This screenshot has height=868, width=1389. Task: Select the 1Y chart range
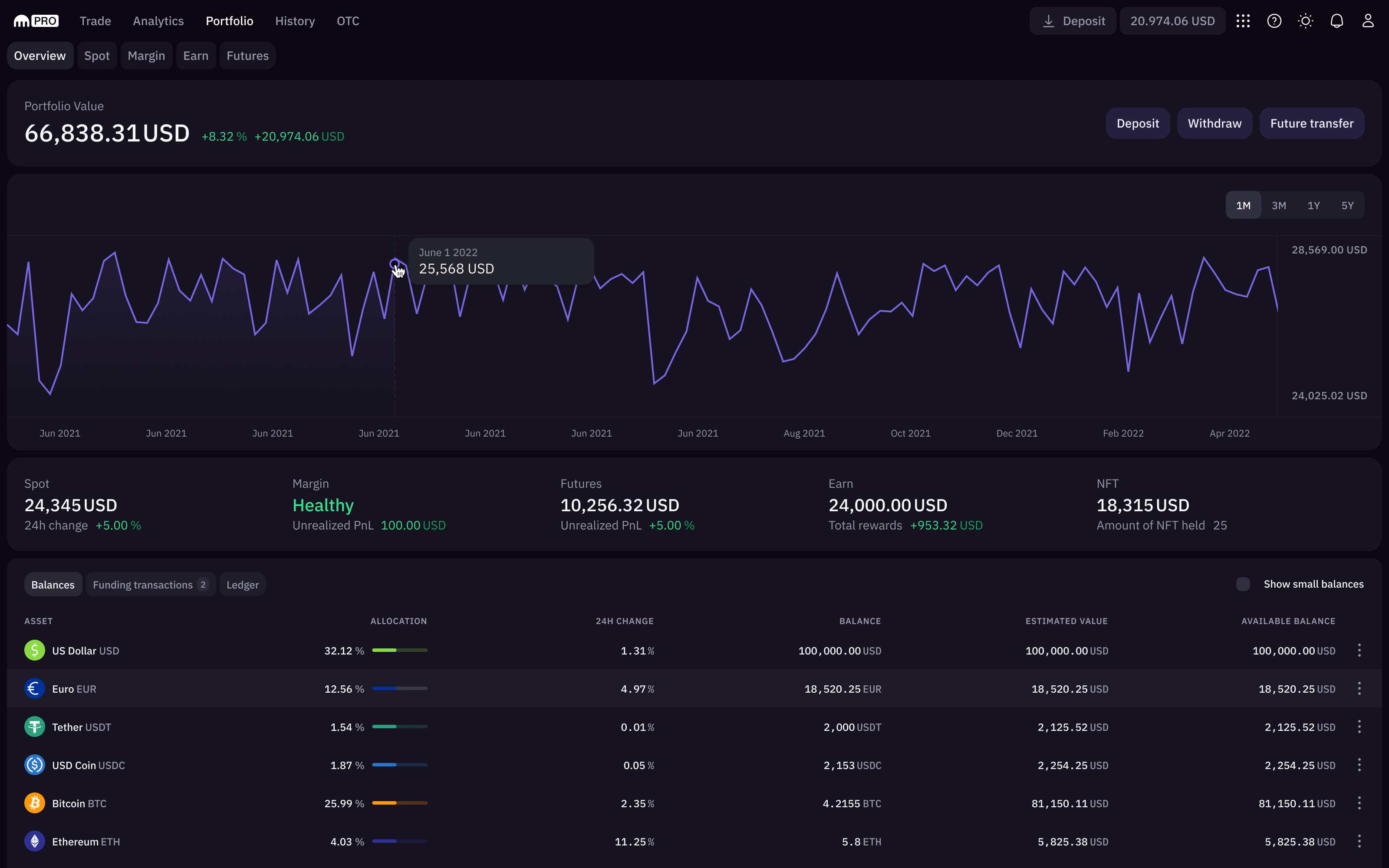[x=1314, y=206]
